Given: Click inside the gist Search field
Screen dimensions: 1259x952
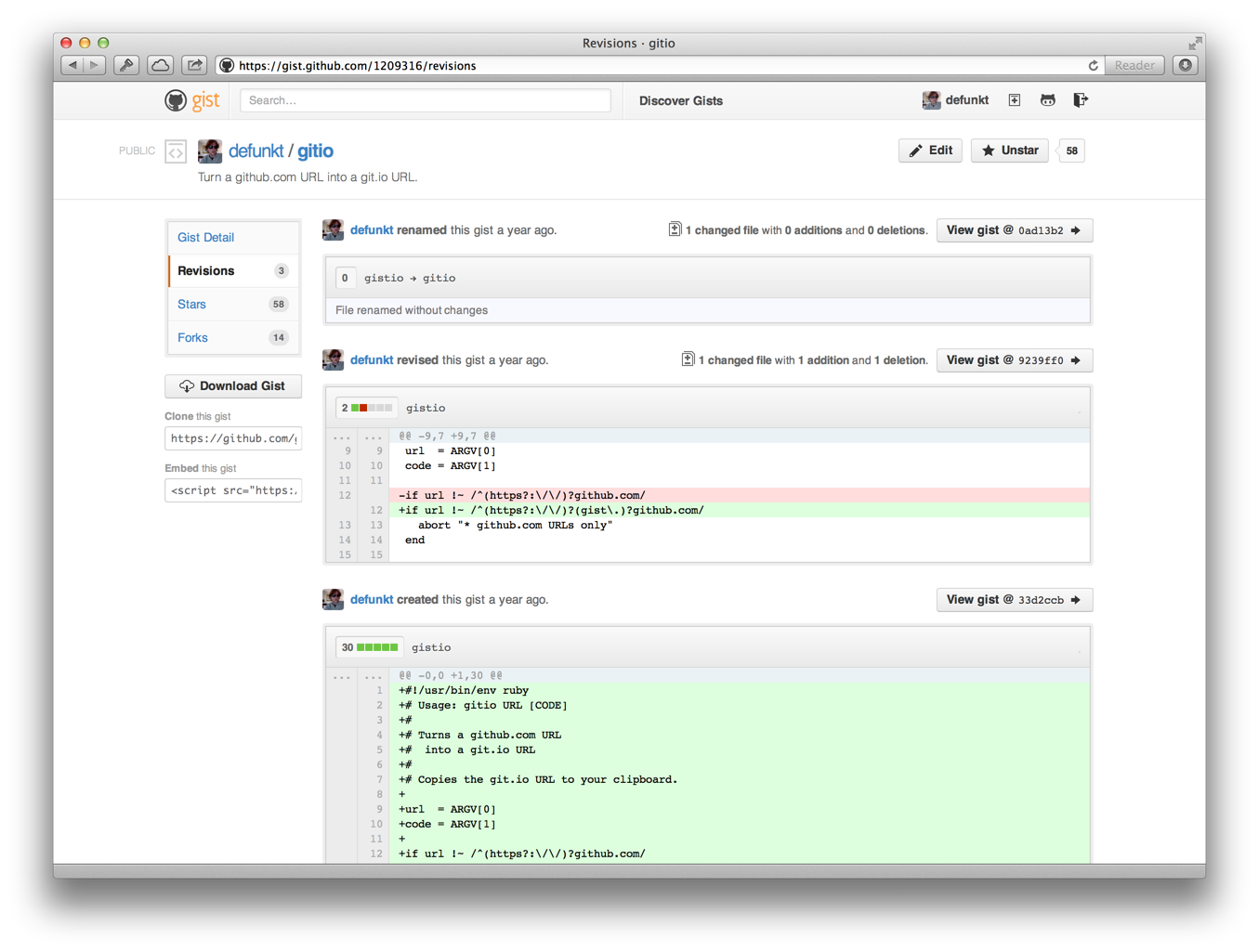Looking at the screenshot, I should coord(425,99).
